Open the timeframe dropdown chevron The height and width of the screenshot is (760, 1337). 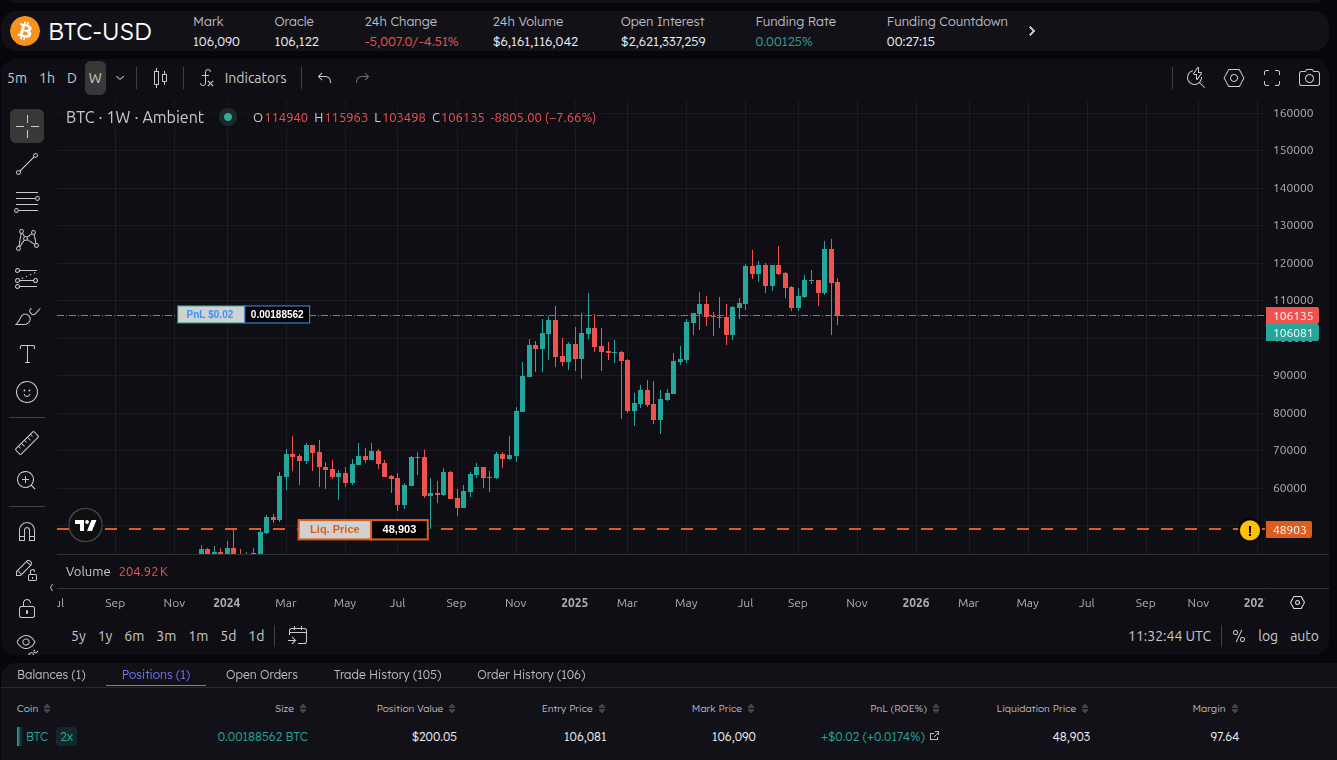click(x=118, y=77)
